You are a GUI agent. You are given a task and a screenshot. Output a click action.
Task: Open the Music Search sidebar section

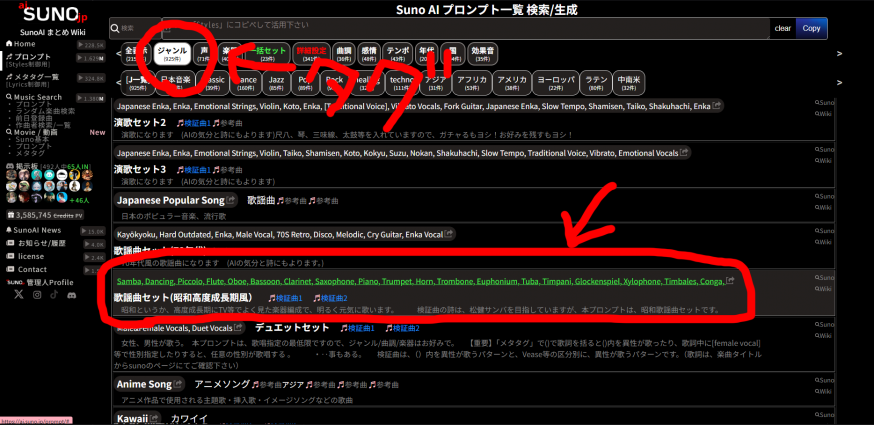point(42,97)
